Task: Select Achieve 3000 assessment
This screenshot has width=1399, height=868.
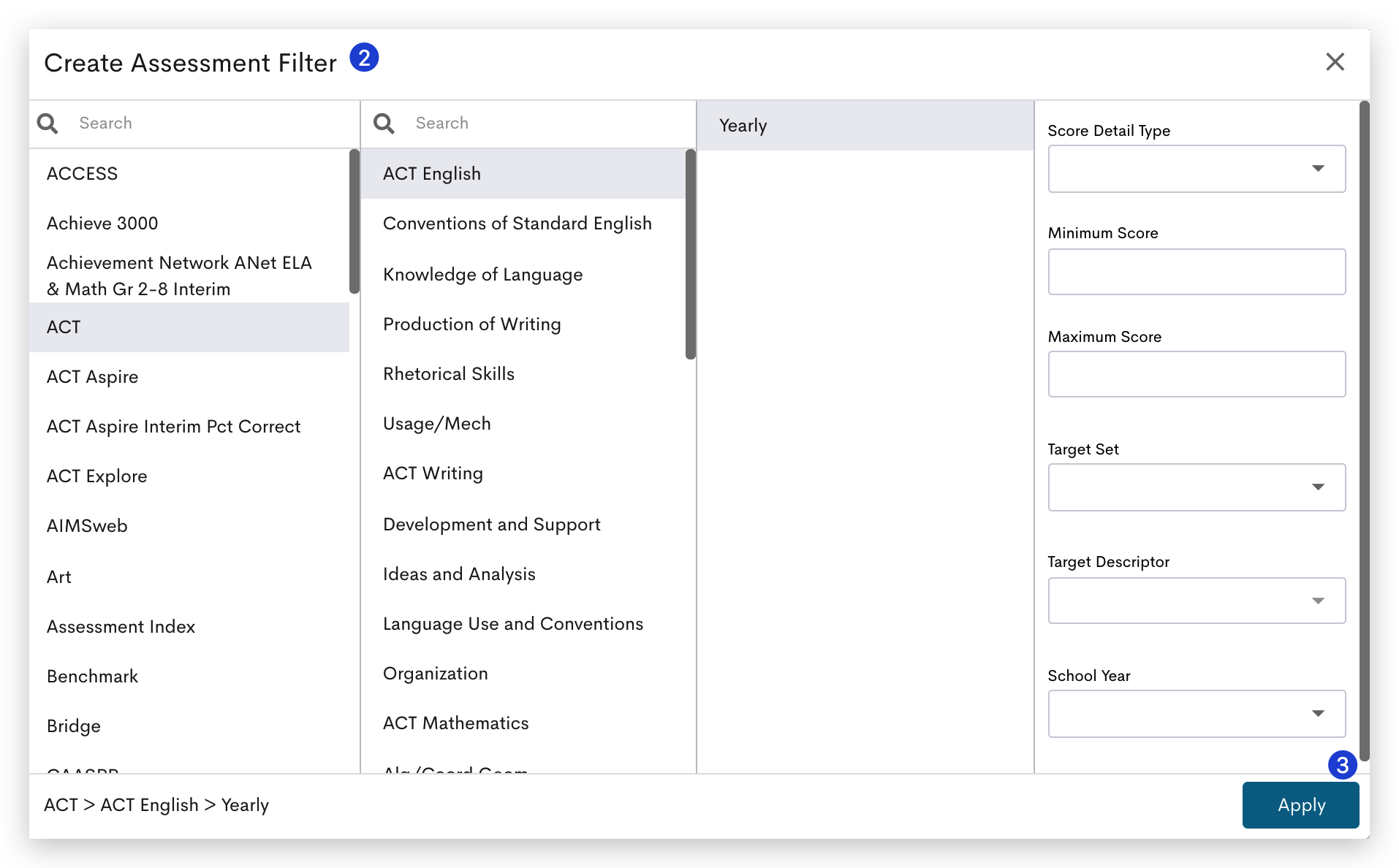Action: 189,224
